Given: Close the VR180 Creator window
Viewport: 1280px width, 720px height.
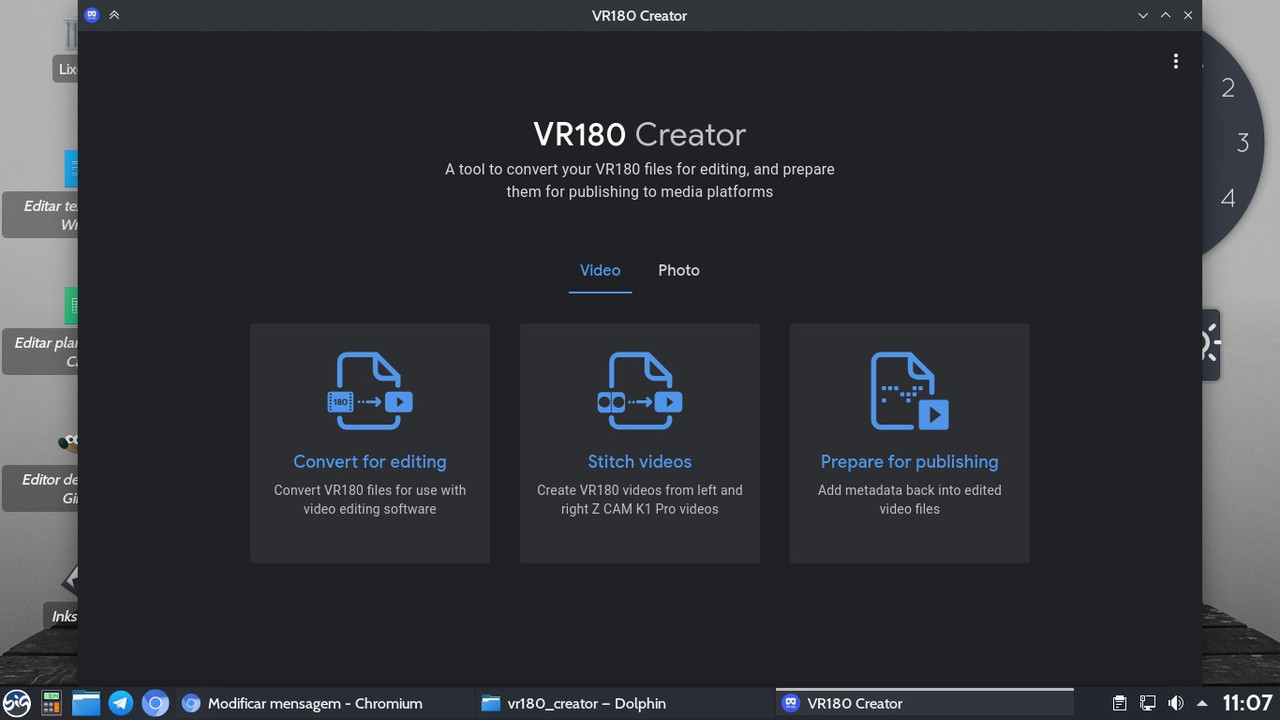Looking at the screenshot, I should click(x=1188, y=15).
